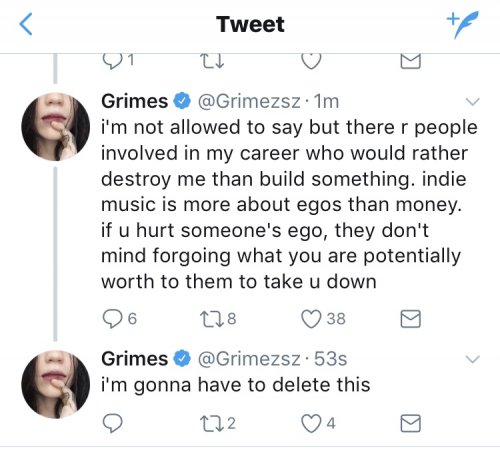Go back using the top-left arrow
This screenshot has height=450, width=500.
[x=26, y=24]
